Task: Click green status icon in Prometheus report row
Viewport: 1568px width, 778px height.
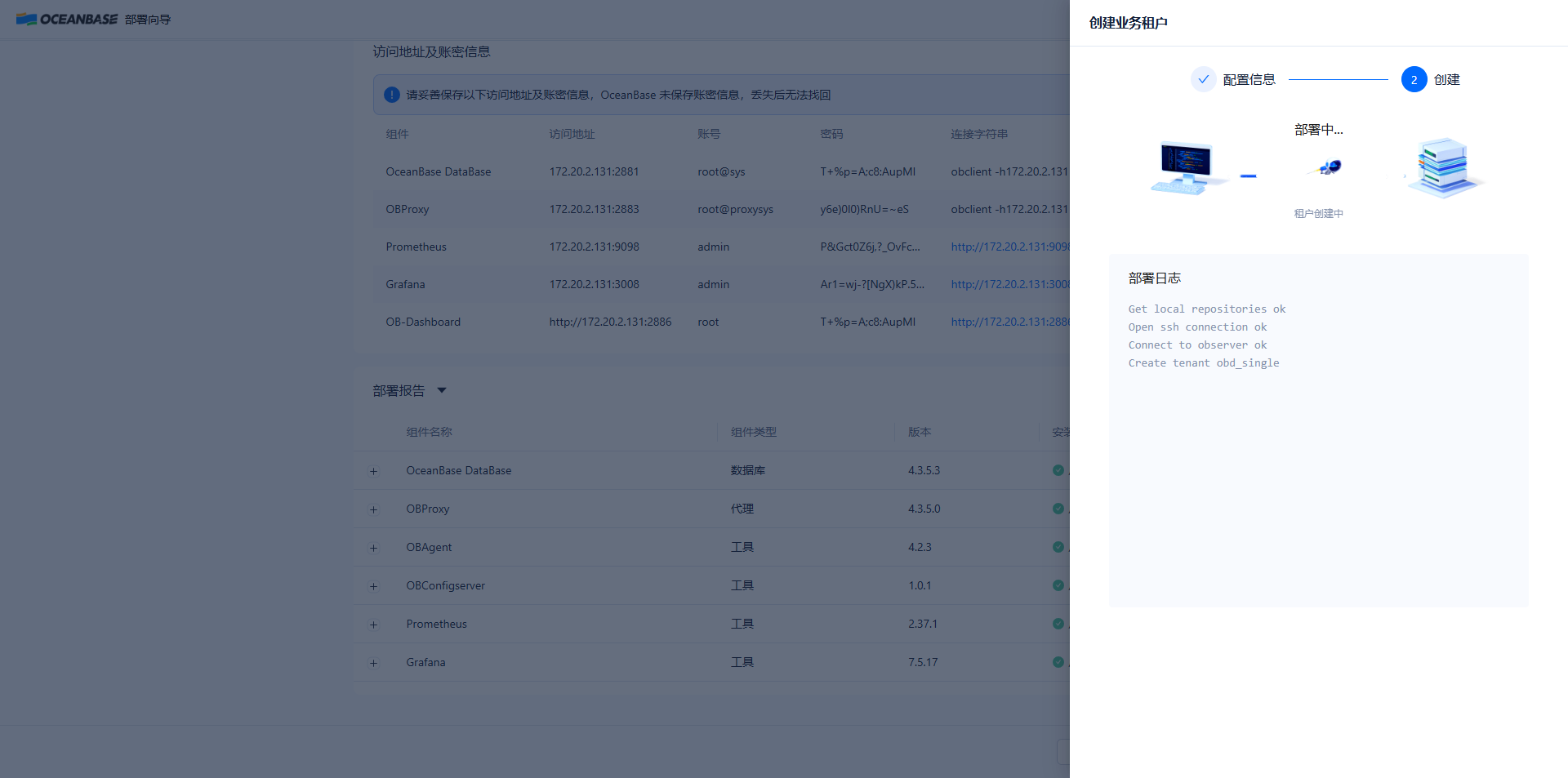Action: (1058, 624)
